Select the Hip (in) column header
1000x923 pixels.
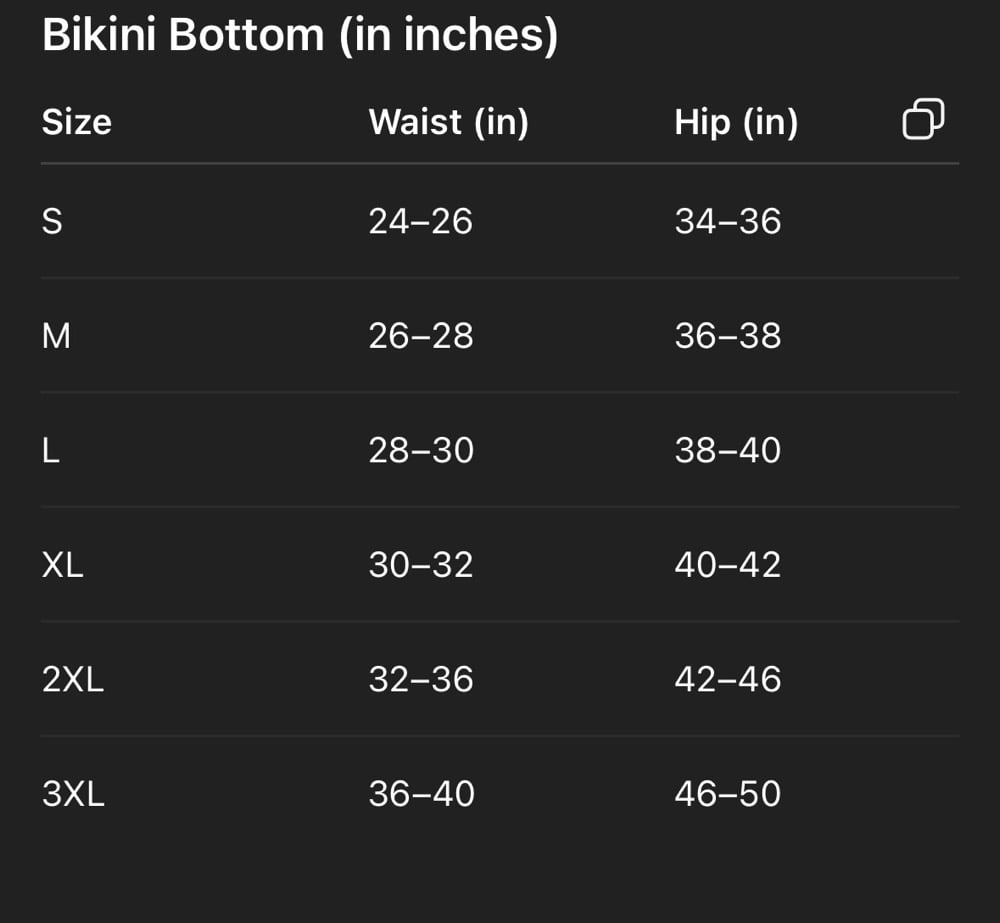pos(736,122)
